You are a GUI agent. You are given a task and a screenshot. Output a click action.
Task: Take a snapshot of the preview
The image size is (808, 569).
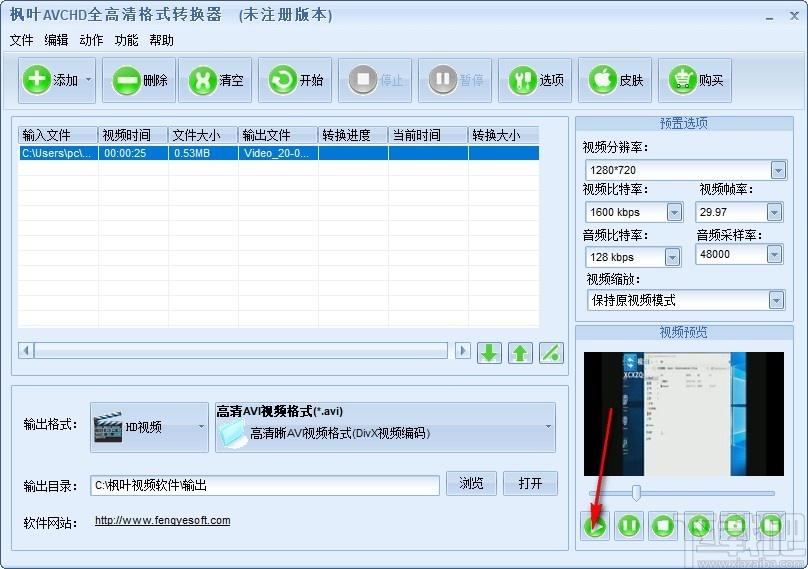(734, 526)
